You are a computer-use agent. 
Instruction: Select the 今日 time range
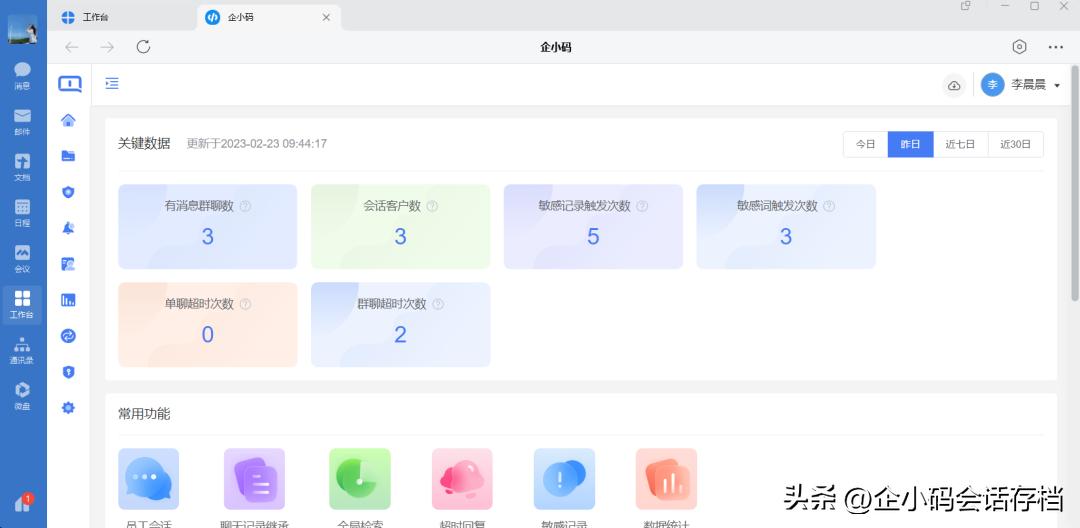866,145
